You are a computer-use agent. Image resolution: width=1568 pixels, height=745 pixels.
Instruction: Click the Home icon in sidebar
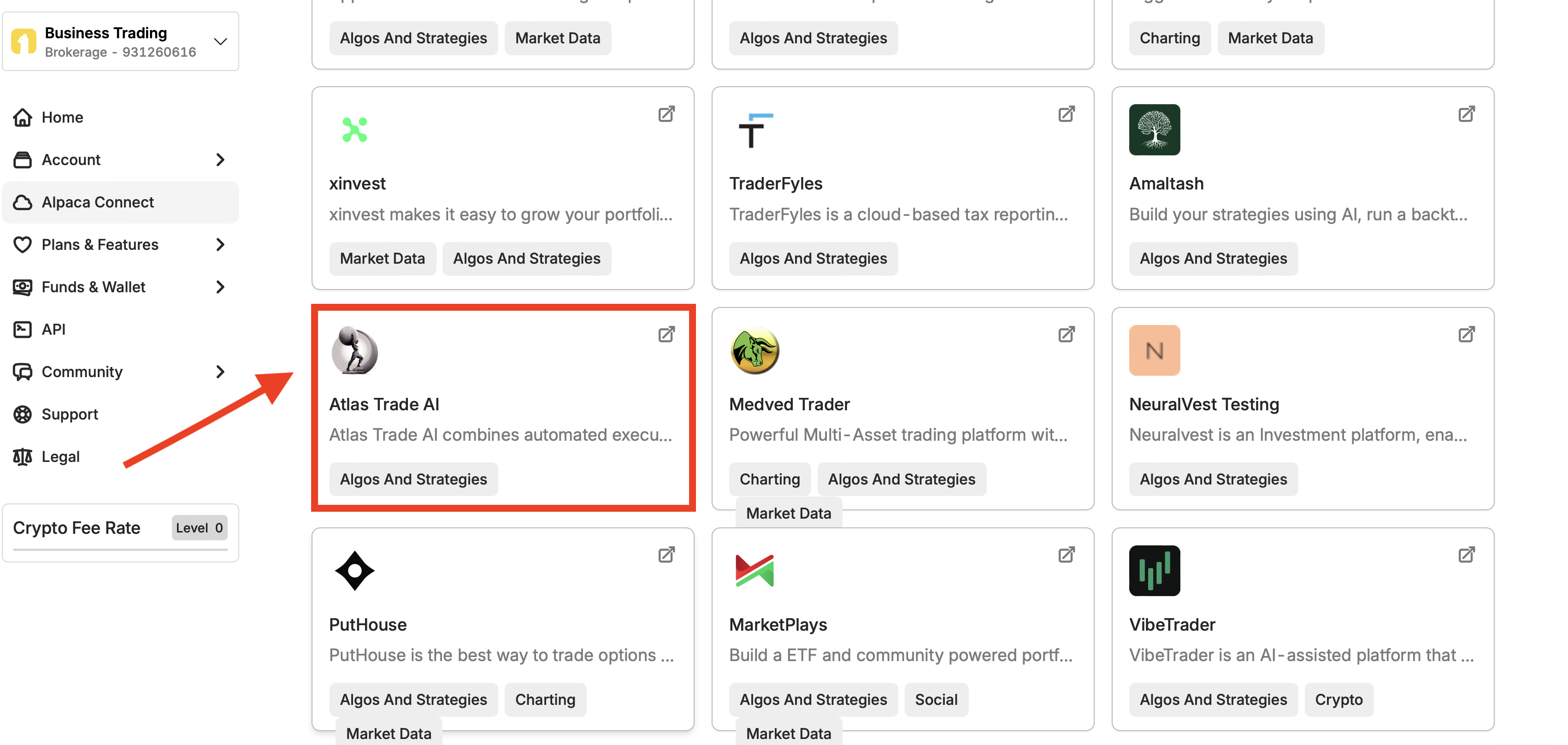[23, 117]
